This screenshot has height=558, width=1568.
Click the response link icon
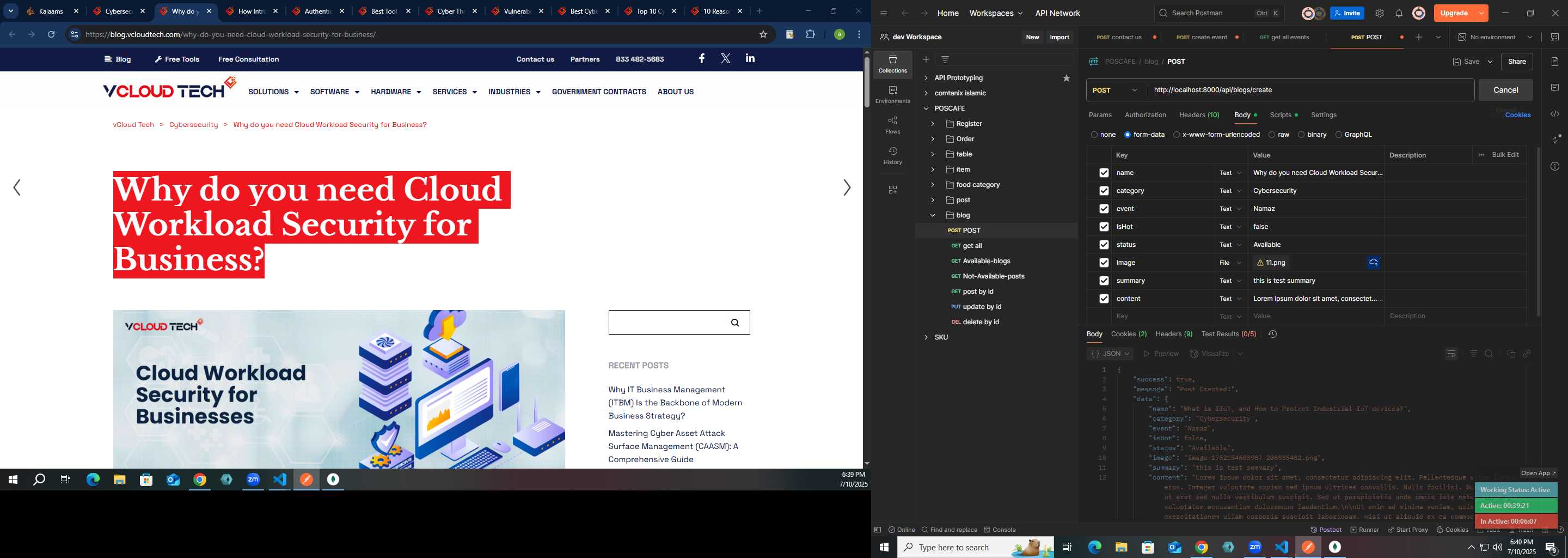tap(1527, 354)
